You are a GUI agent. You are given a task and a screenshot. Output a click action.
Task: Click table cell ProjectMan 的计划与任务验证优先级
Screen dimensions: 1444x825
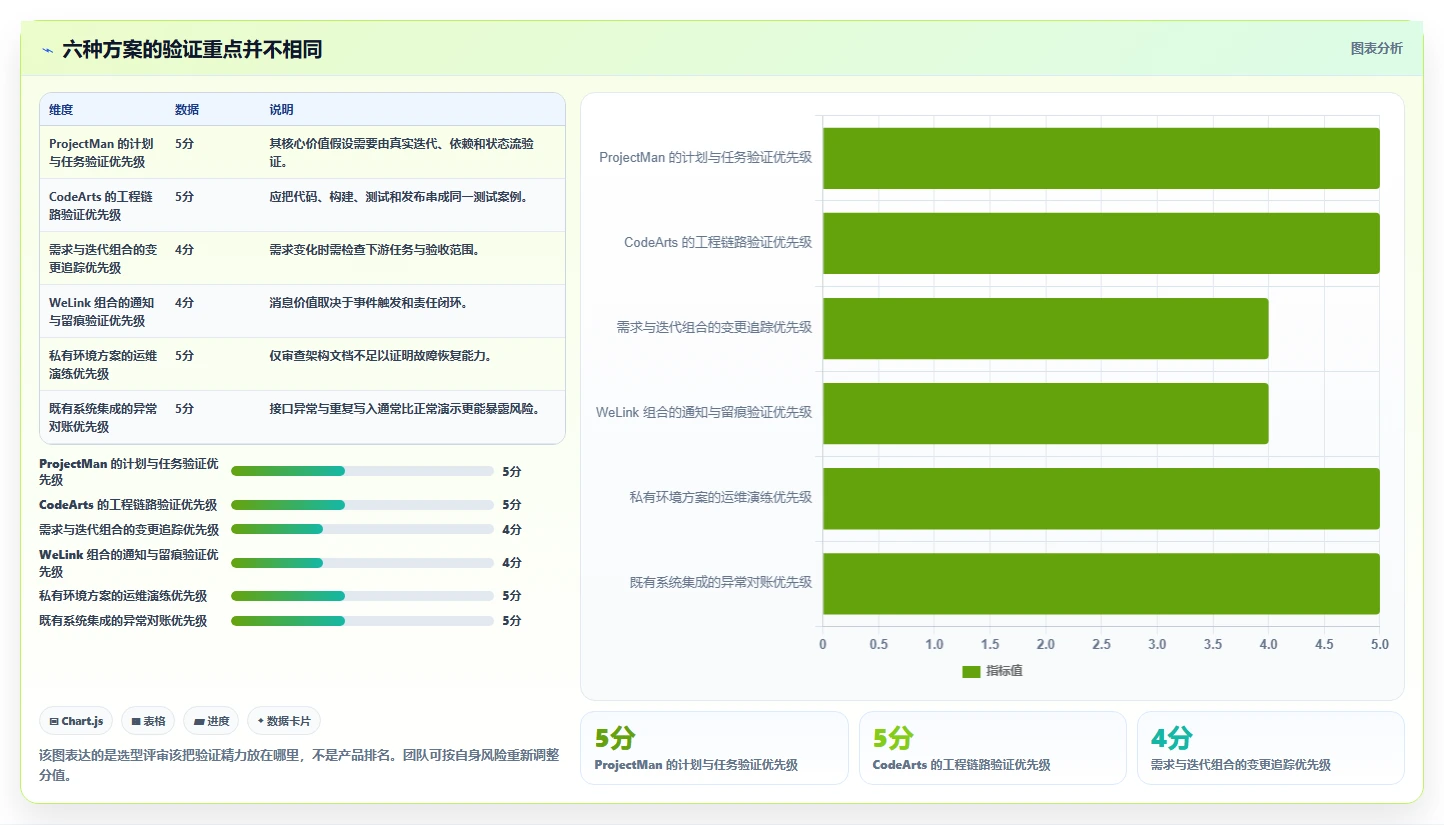101,153
